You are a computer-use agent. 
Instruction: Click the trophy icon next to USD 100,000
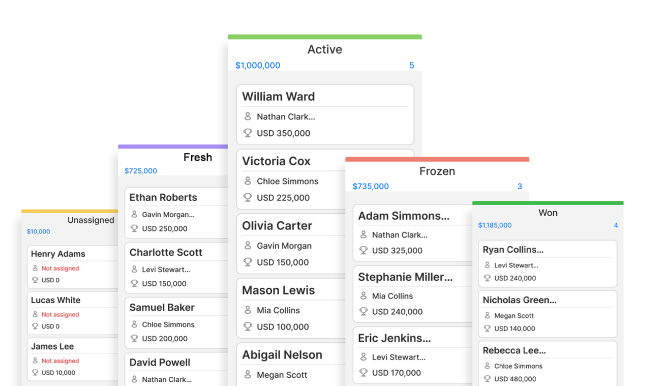248,327
